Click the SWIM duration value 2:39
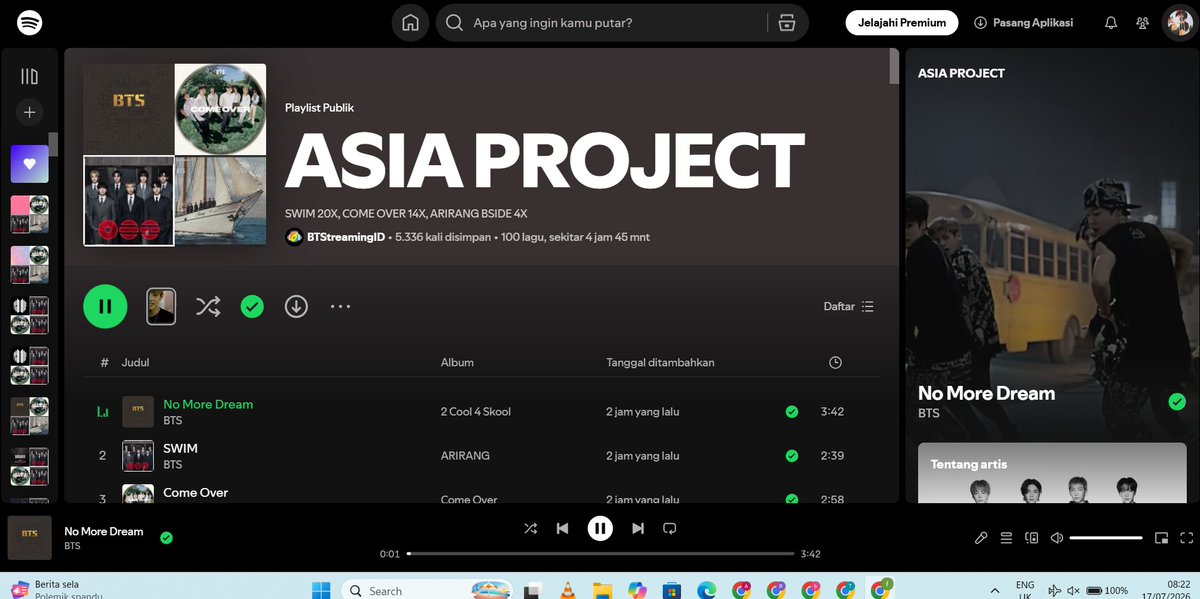 [x=832, y=455]
